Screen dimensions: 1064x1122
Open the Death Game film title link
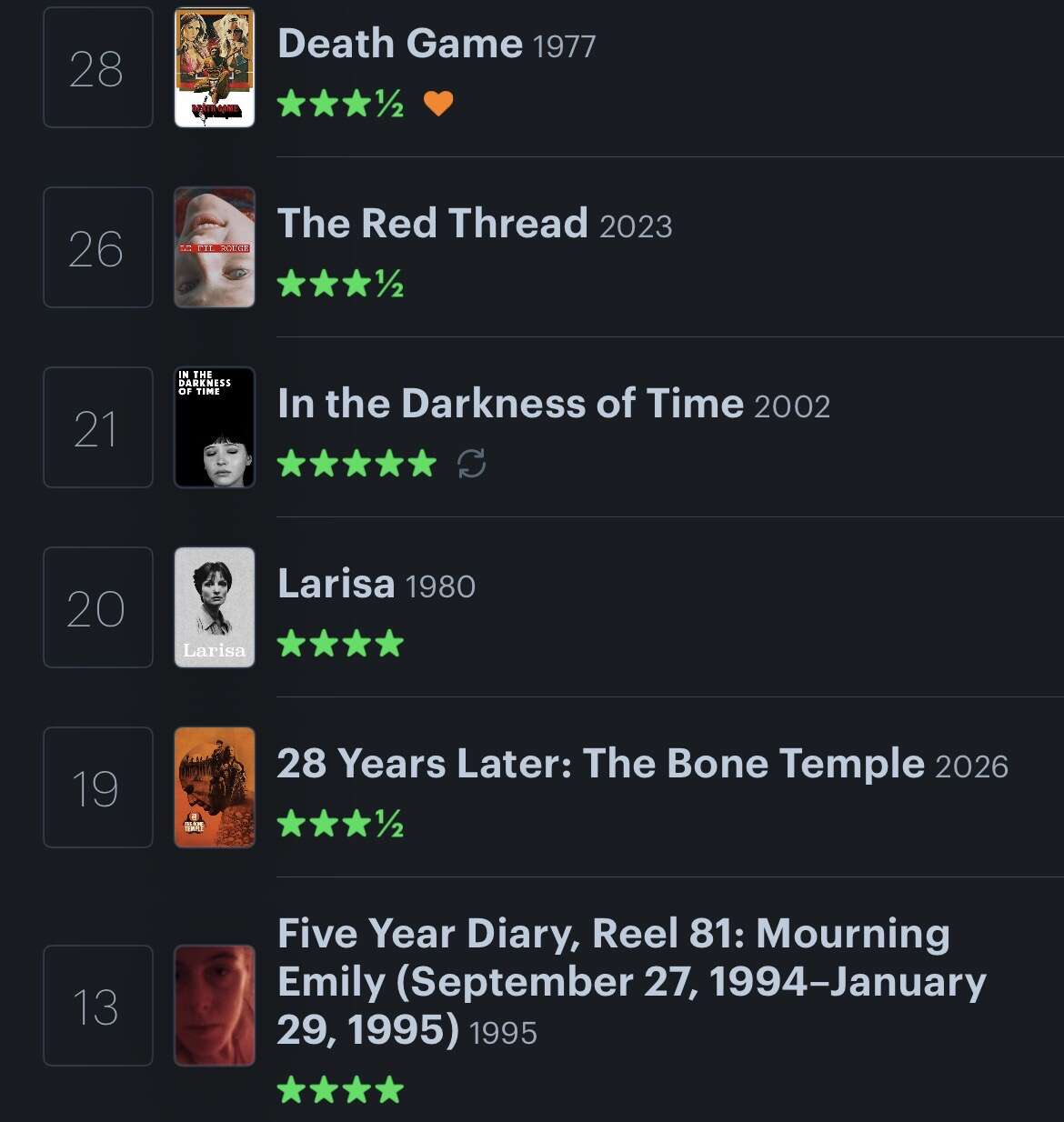coord(400,44)
